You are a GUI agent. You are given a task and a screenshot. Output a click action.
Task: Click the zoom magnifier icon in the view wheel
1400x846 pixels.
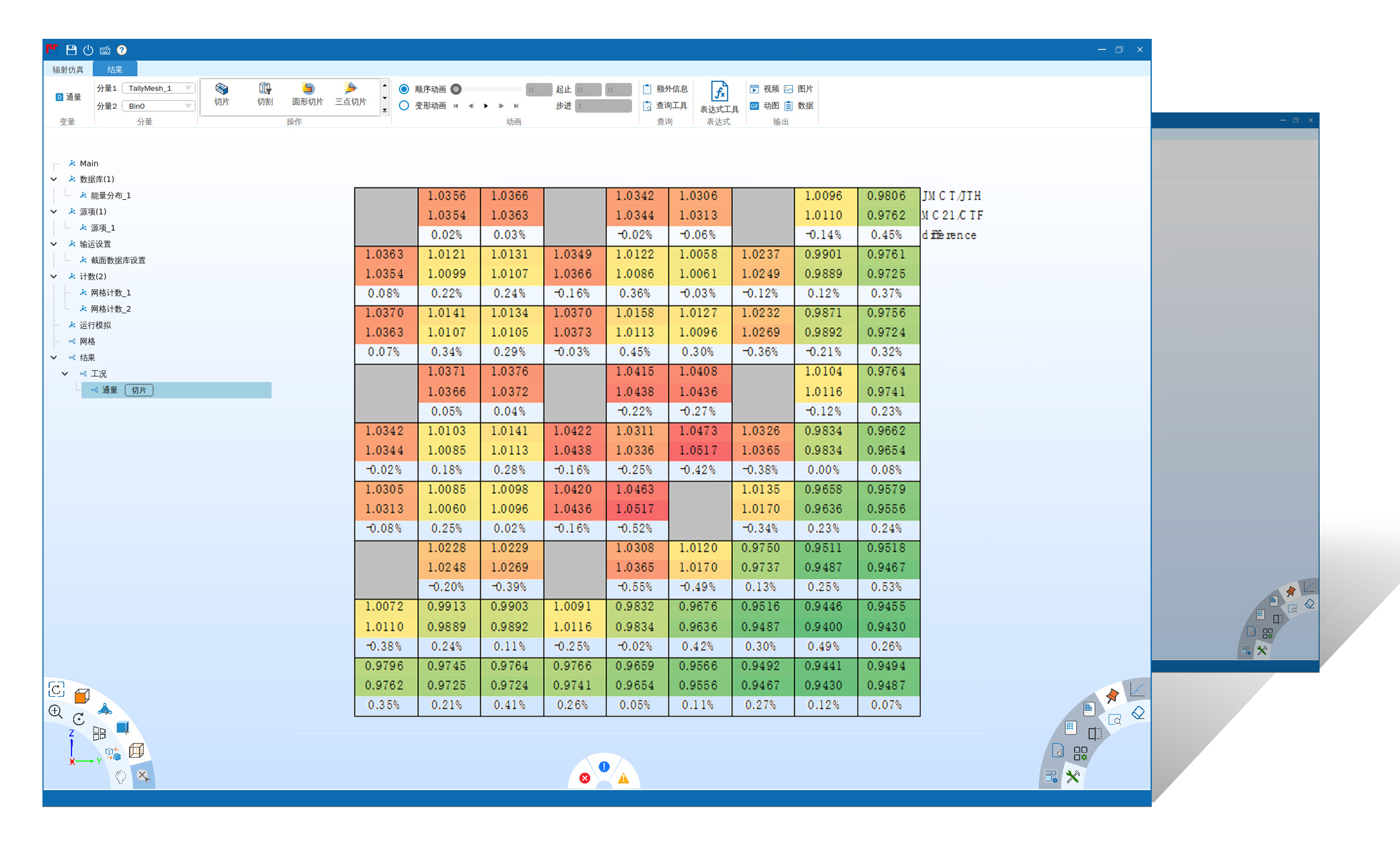56,711
